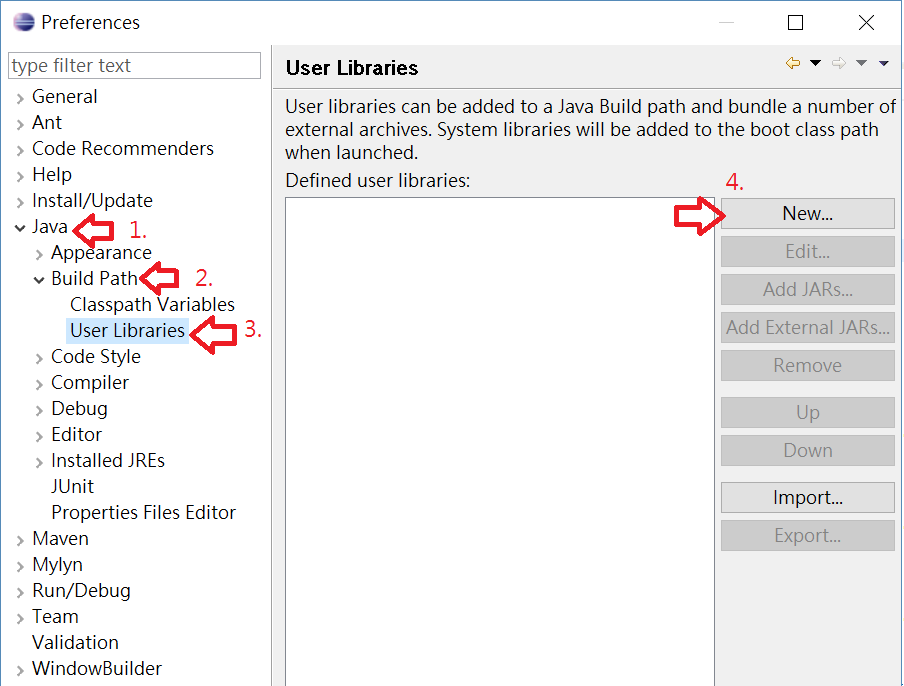Expand the Install/Update node
Screen dimensions: 904x686
(20, 202)
